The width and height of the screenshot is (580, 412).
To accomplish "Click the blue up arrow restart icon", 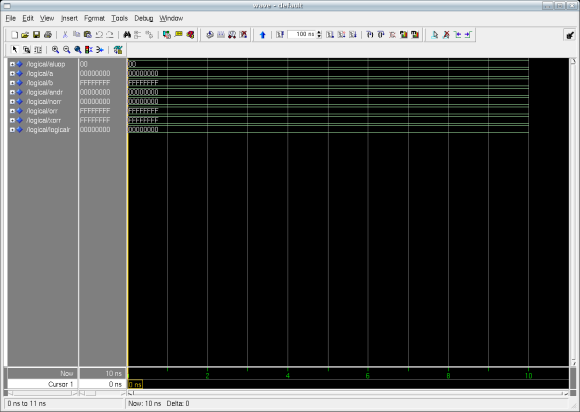I will tap(263, 35).
